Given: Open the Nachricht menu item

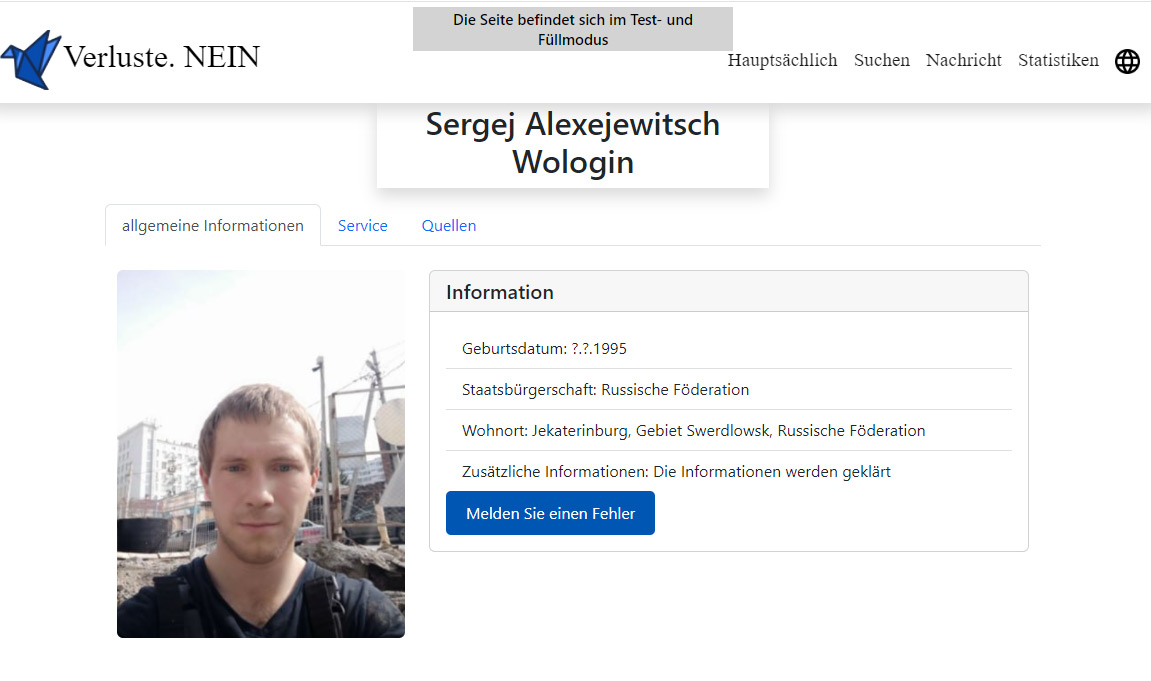Looking at the screenshot, I should tap(963, 60).
